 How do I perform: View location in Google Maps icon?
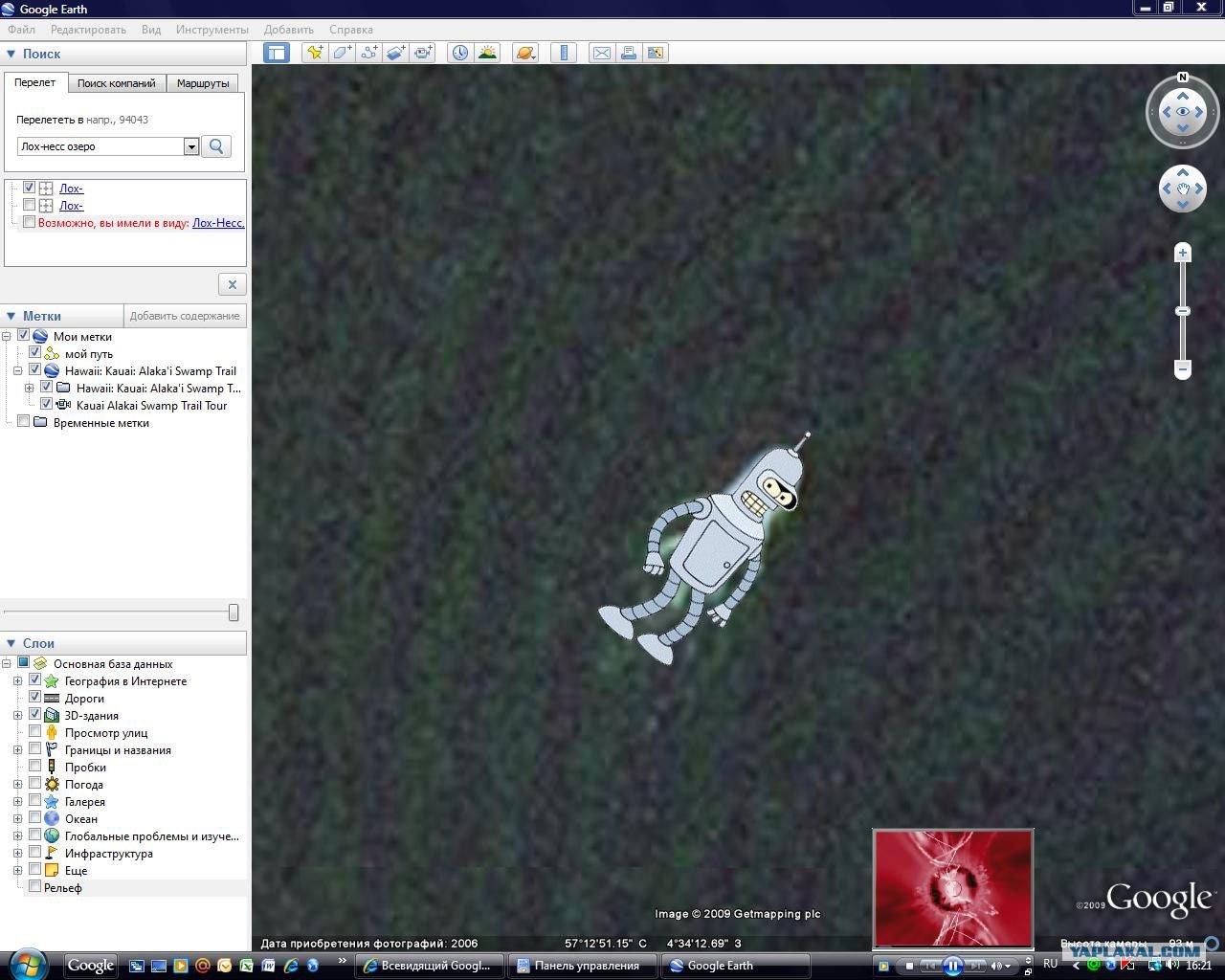point(656,53)
